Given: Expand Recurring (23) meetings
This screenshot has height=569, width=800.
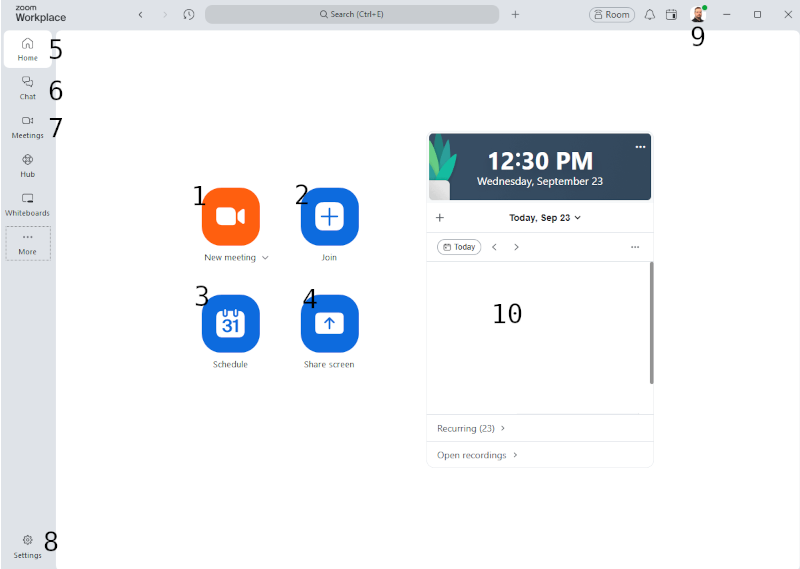Looking at the screenshot, I should click(471, 429).
